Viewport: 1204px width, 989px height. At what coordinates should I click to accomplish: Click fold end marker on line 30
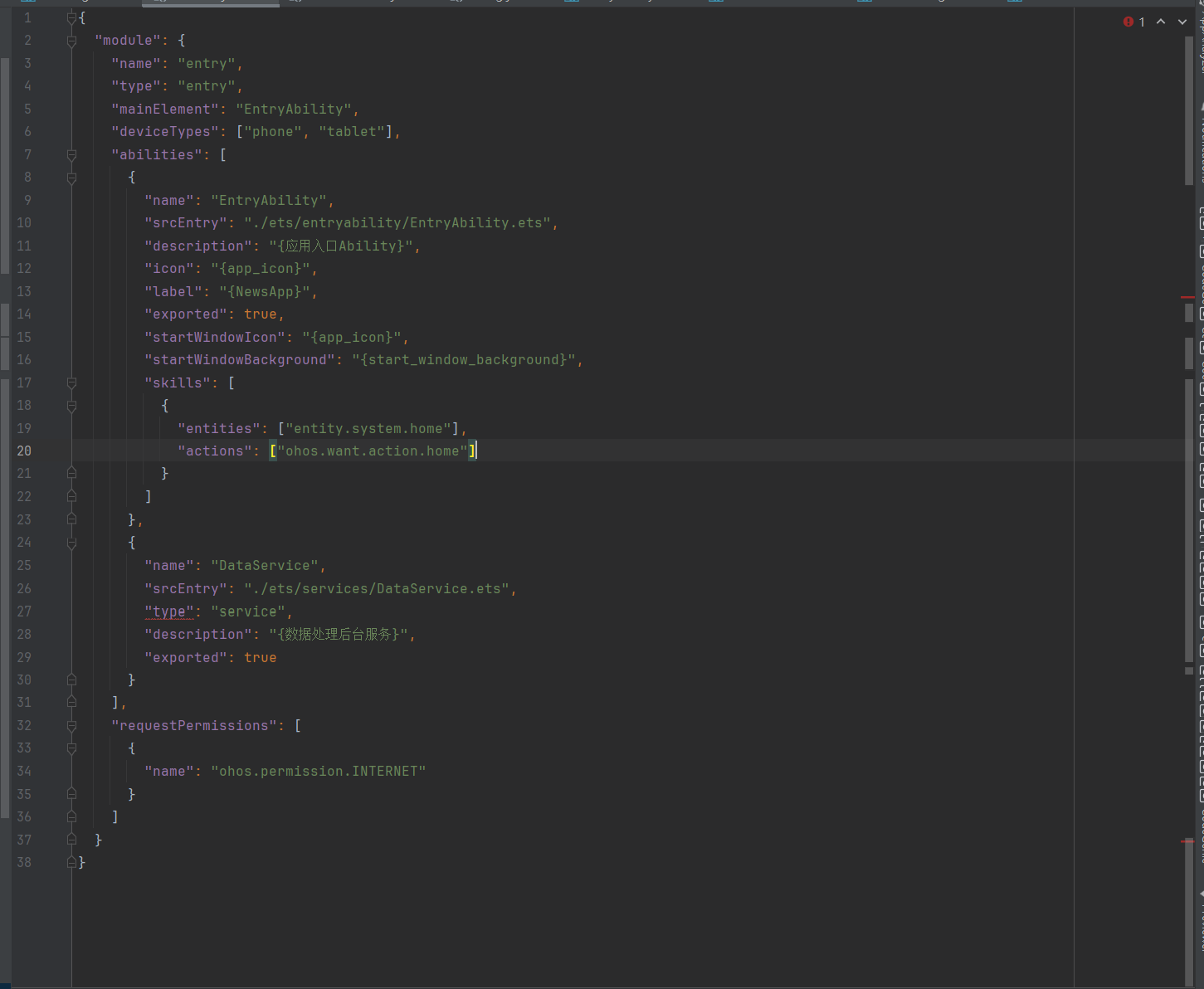pyautogui.click(x=71, y=680)
